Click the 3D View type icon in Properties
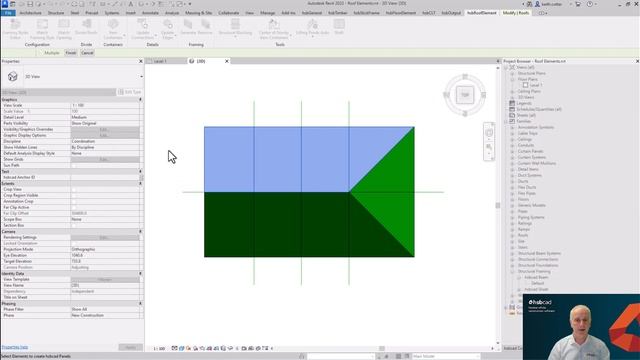This screenshot has height=360, width=640. pyautogui.click(x=13, y=76)
